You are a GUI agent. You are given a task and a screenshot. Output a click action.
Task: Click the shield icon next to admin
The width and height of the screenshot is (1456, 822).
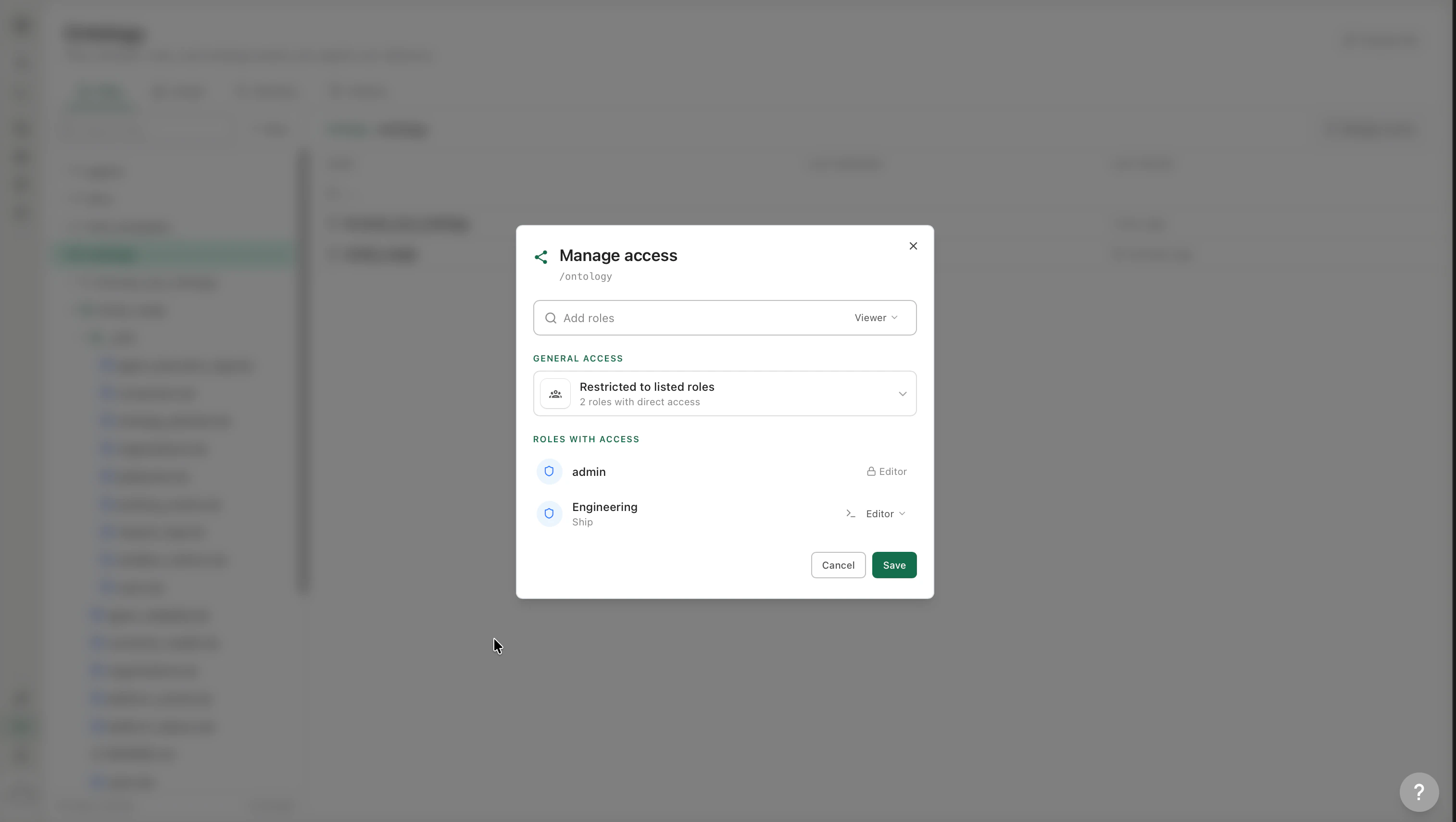[x=549, y=472]
